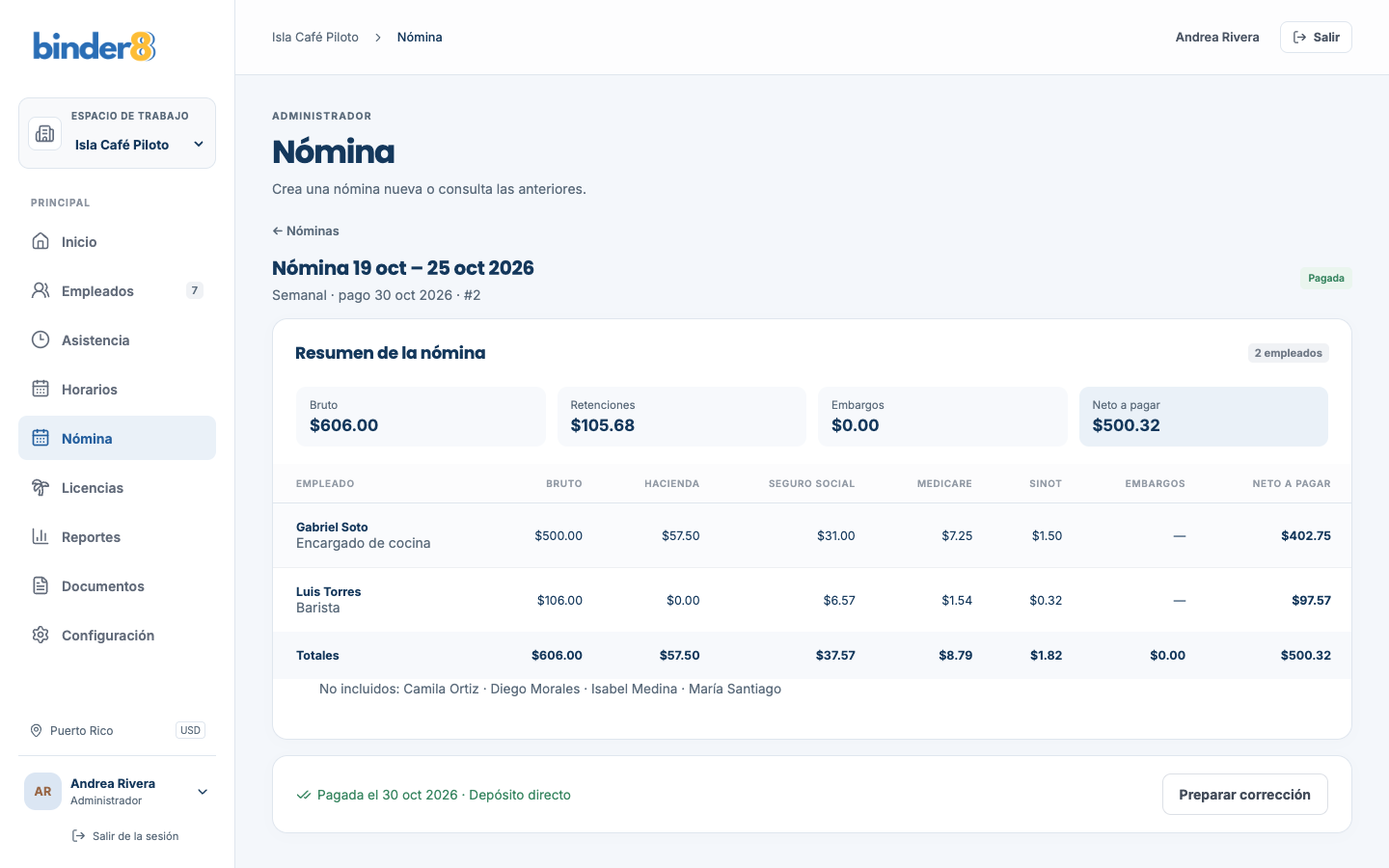Click the Reportes chart icon
This screenshot has height=868, width=1389.
(x=41, y=536)
